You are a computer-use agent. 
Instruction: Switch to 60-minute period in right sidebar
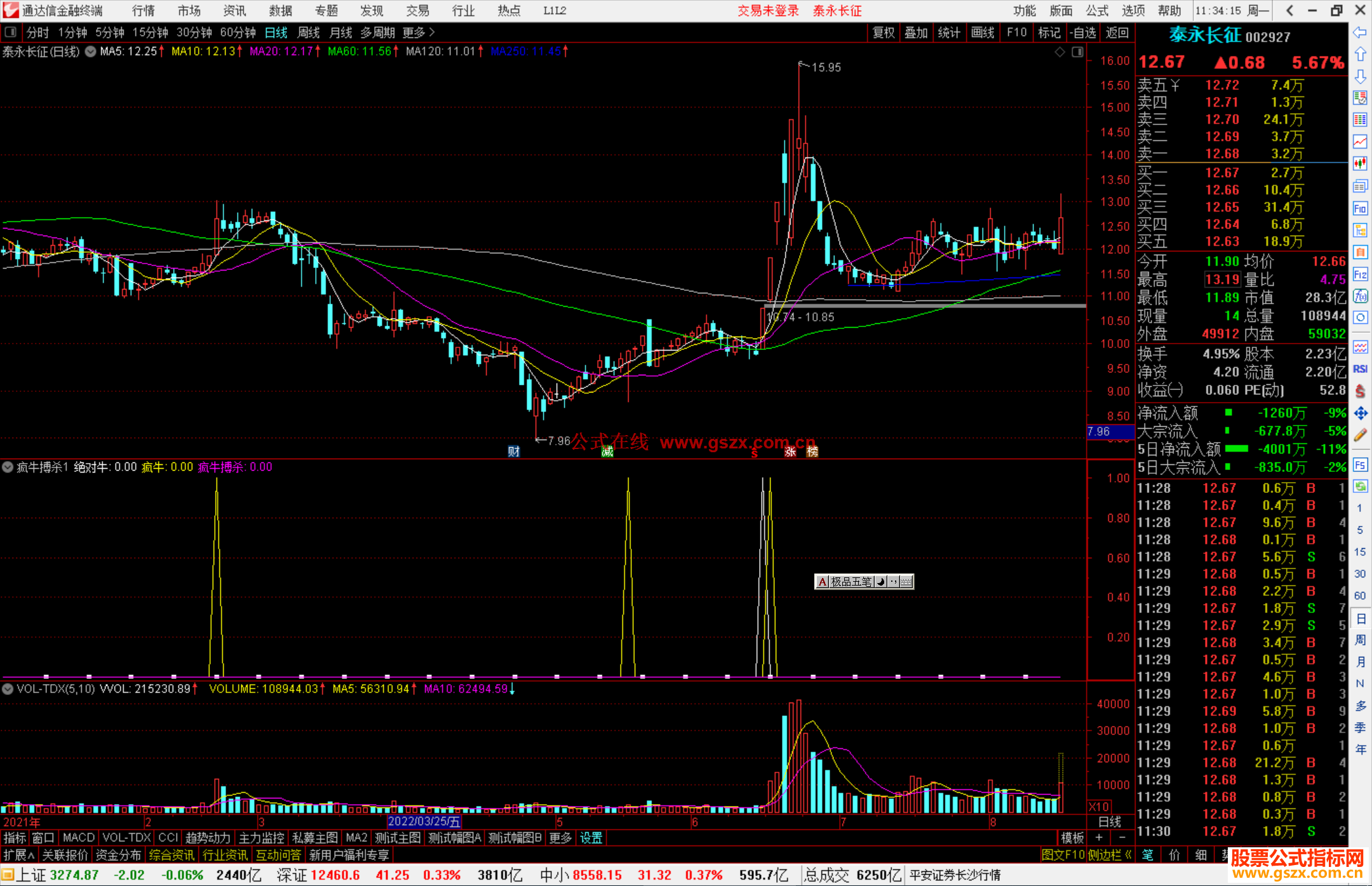(x=1359, y=596)
